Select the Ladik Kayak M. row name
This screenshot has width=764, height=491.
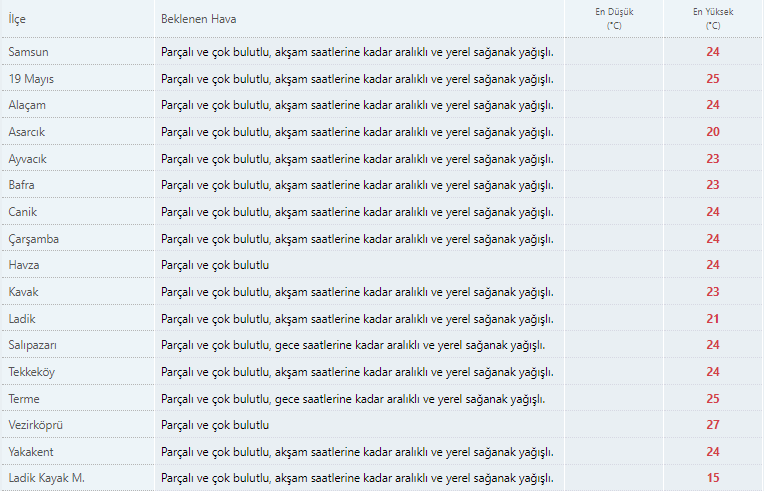tap(46, 478)
